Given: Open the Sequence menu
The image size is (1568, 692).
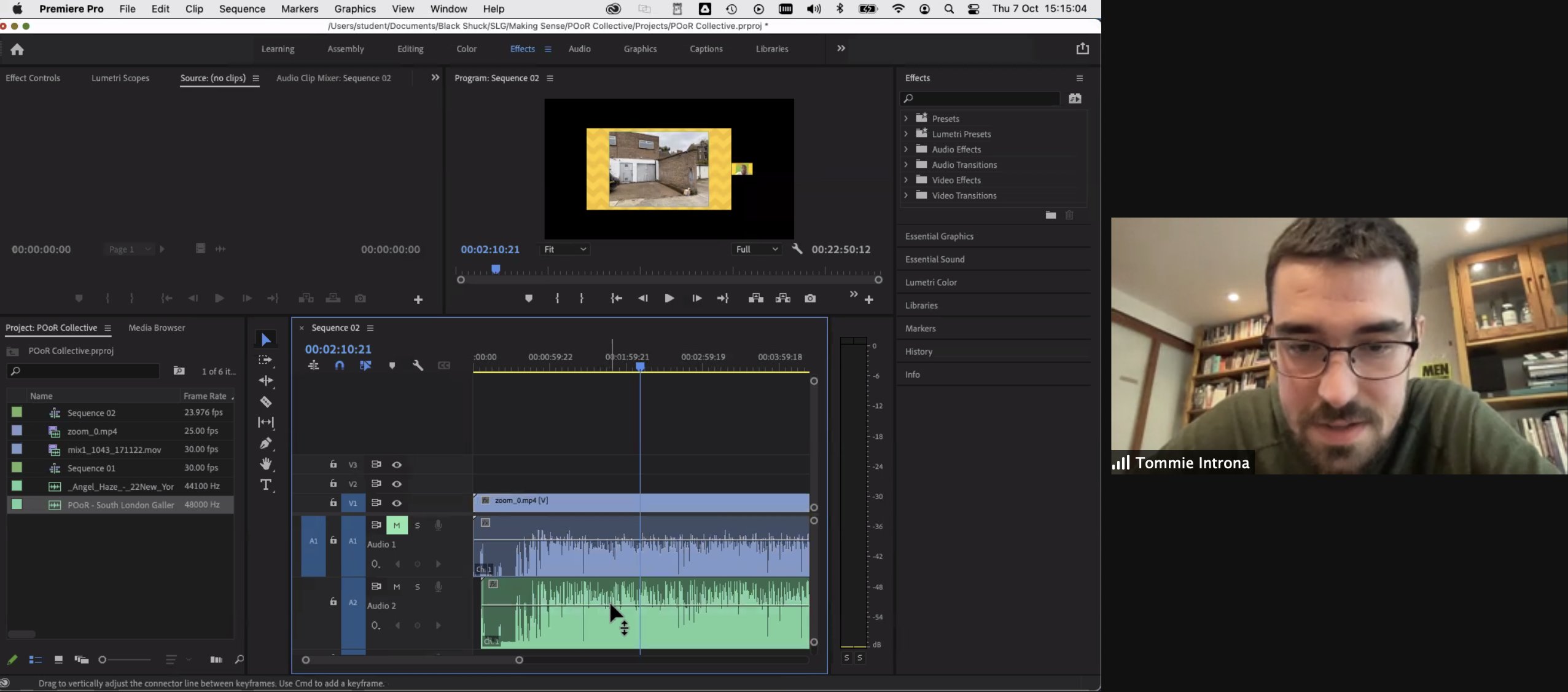Looking at the screenshot, I should pos(242,9).
